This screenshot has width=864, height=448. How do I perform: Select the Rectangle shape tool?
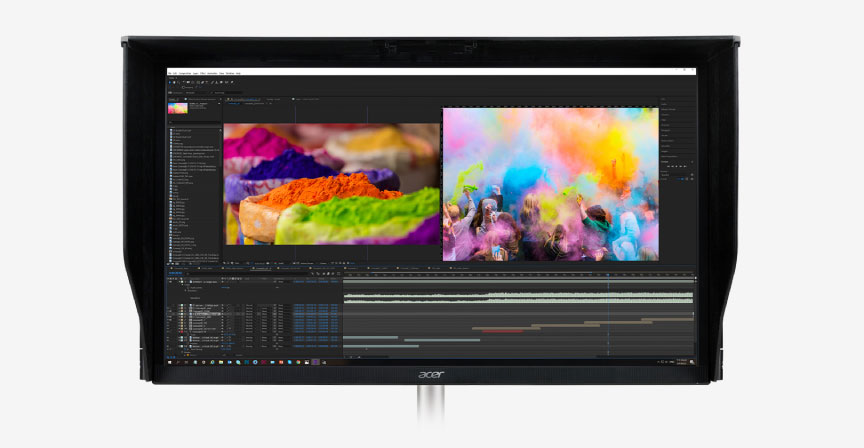click(198, 83)
